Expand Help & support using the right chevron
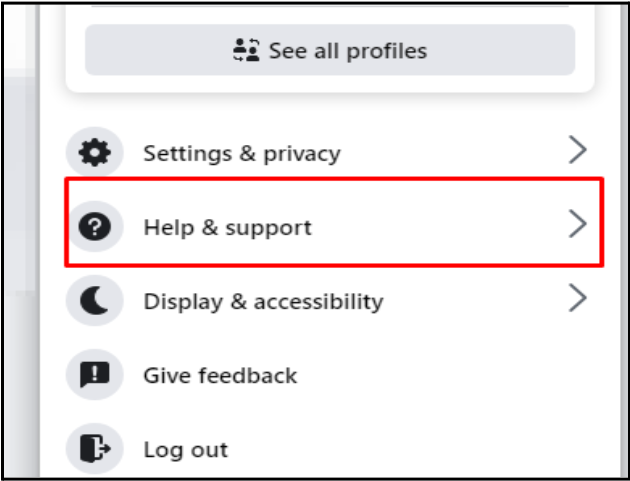 (x=577, y=225)
